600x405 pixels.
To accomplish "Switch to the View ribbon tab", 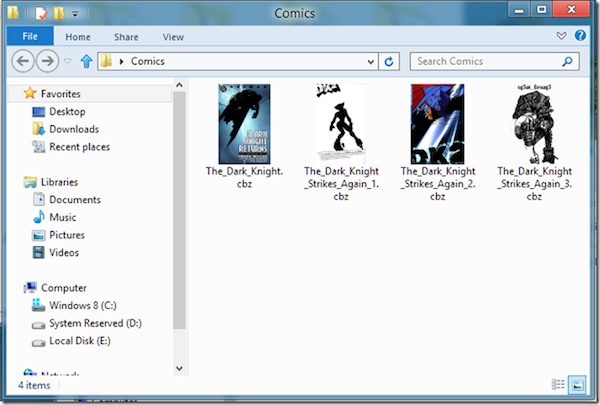I will click(173, 37).
